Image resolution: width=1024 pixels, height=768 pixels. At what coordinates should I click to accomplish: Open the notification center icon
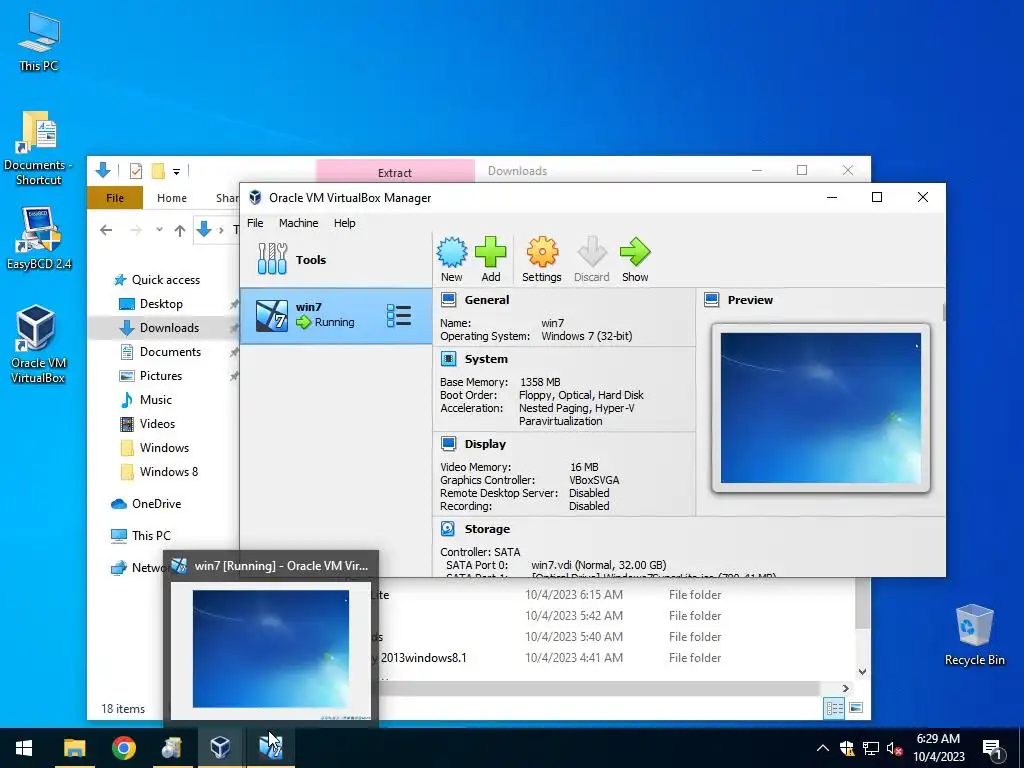pos(992,748)
